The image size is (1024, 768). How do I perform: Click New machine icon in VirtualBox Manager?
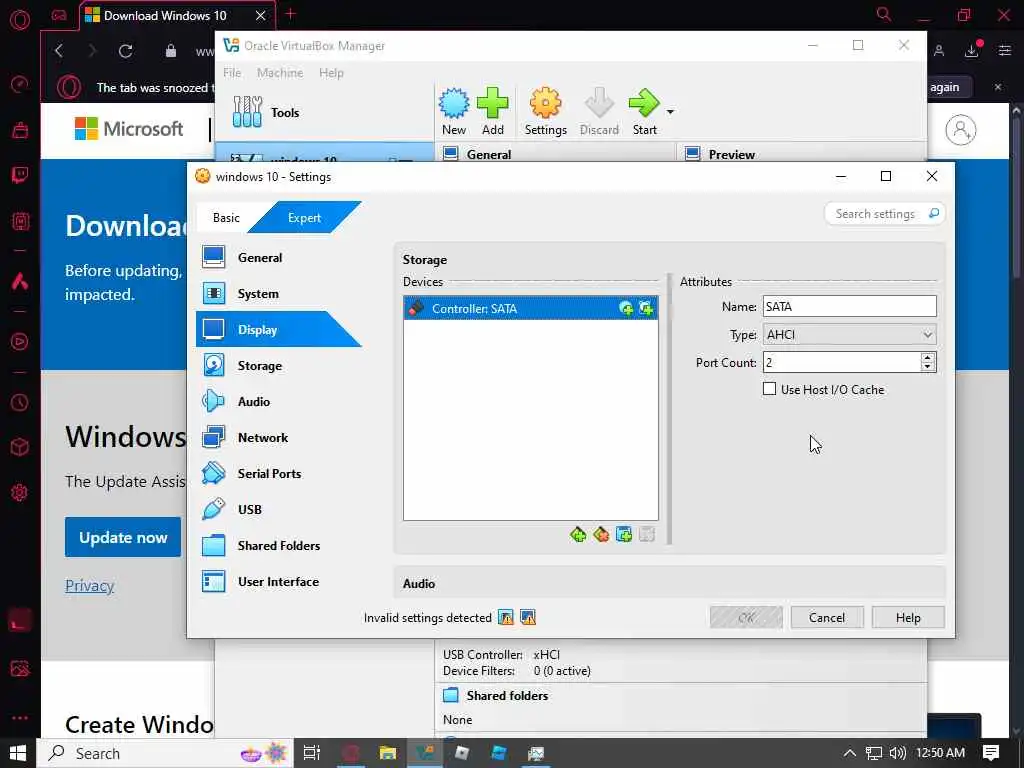tap(454, 104)
